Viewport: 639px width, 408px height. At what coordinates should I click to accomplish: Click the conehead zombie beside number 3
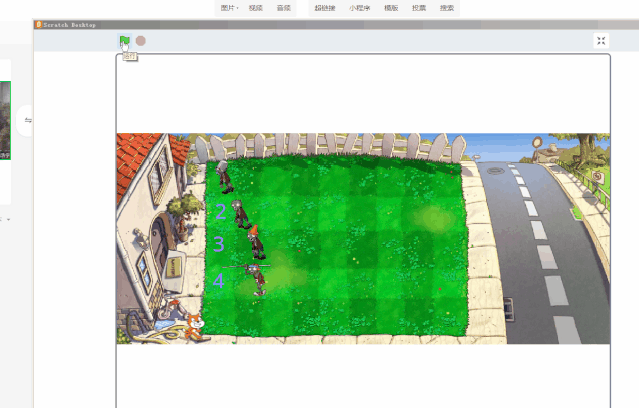click(256, 242)
